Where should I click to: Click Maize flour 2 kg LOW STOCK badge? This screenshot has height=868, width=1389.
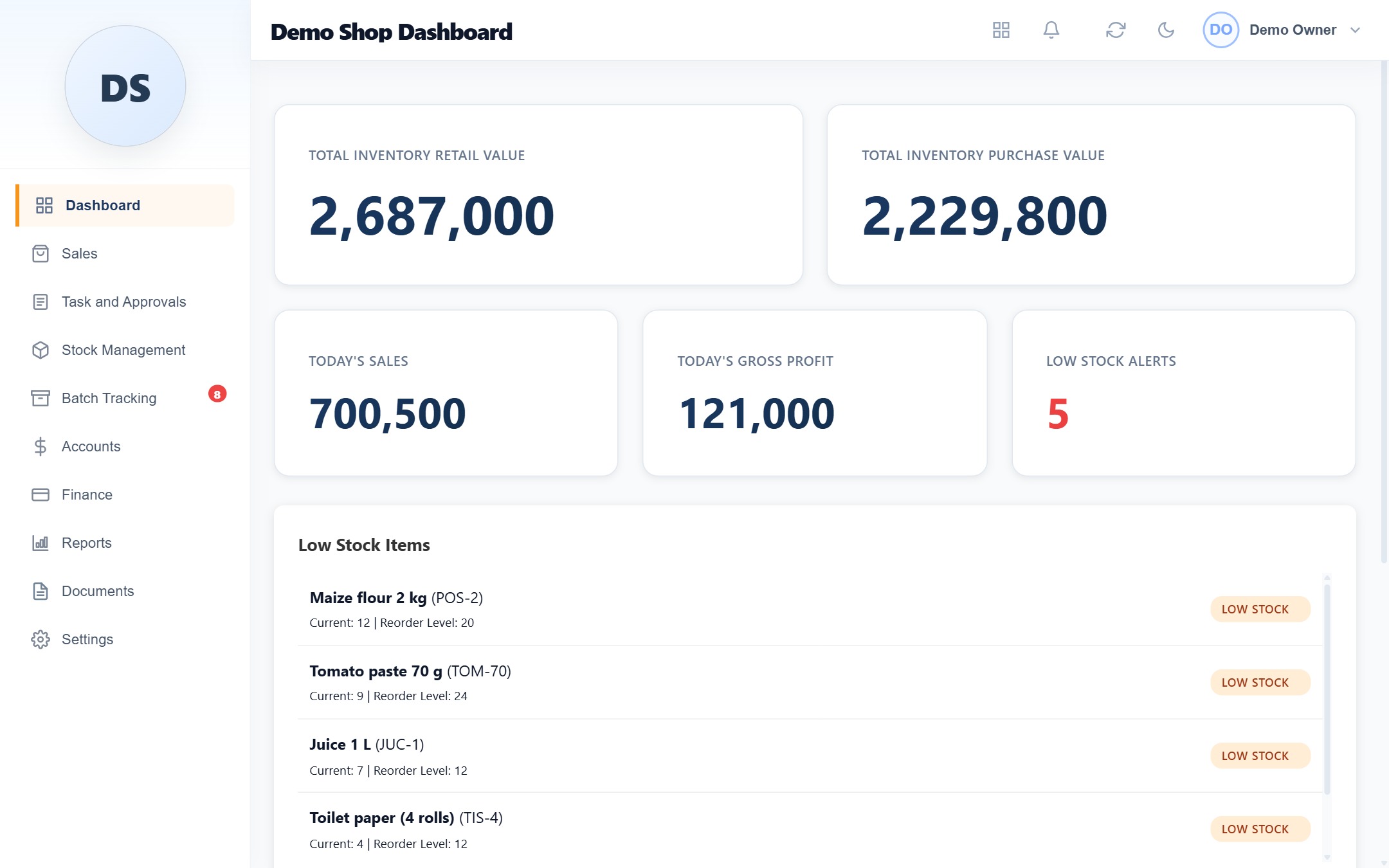click(1260, 609)
